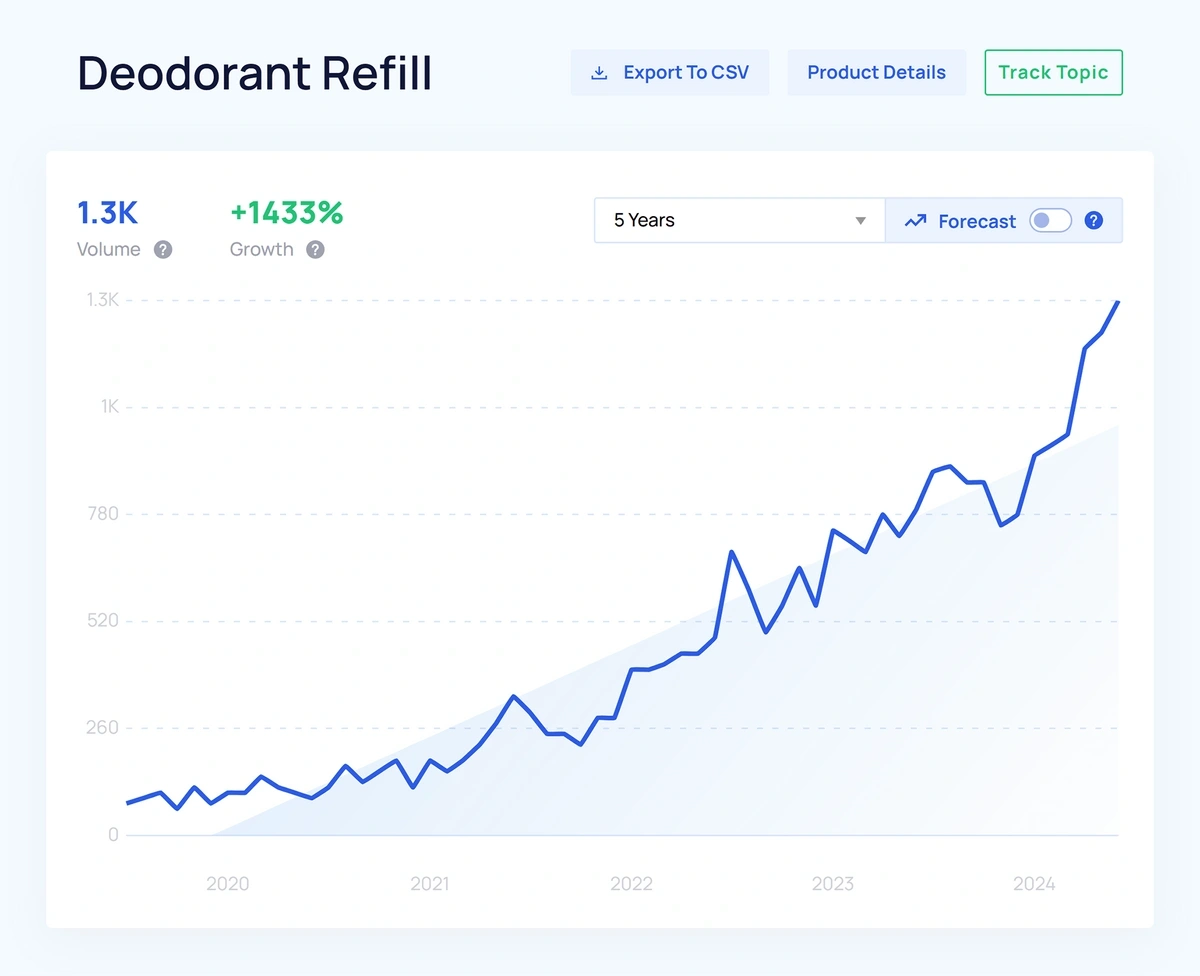Click the Track Topic button

(1053, 73)
